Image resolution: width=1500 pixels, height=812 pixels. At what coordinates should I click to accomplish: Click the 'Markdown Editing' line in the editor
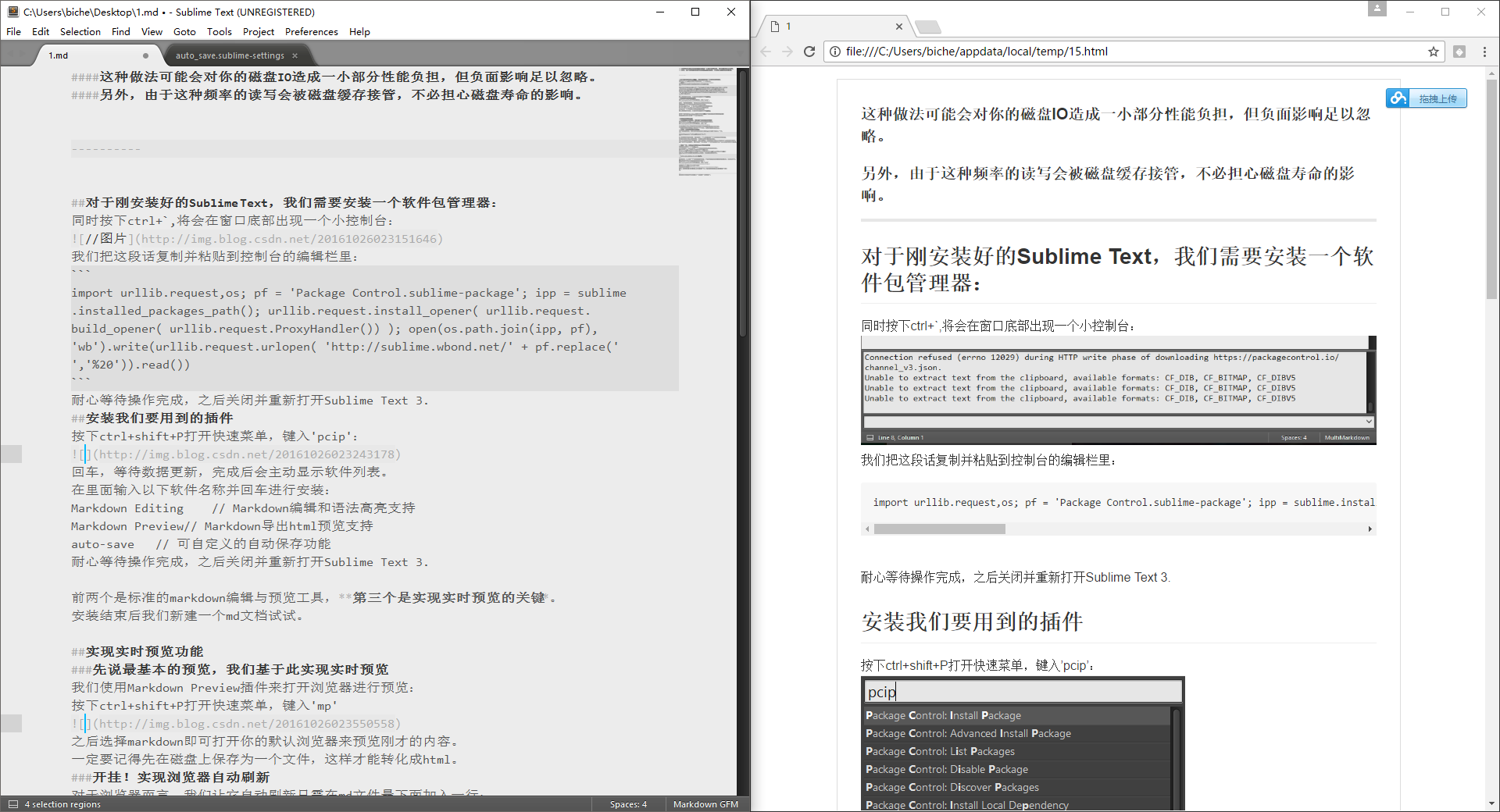(x=243, y=508)
